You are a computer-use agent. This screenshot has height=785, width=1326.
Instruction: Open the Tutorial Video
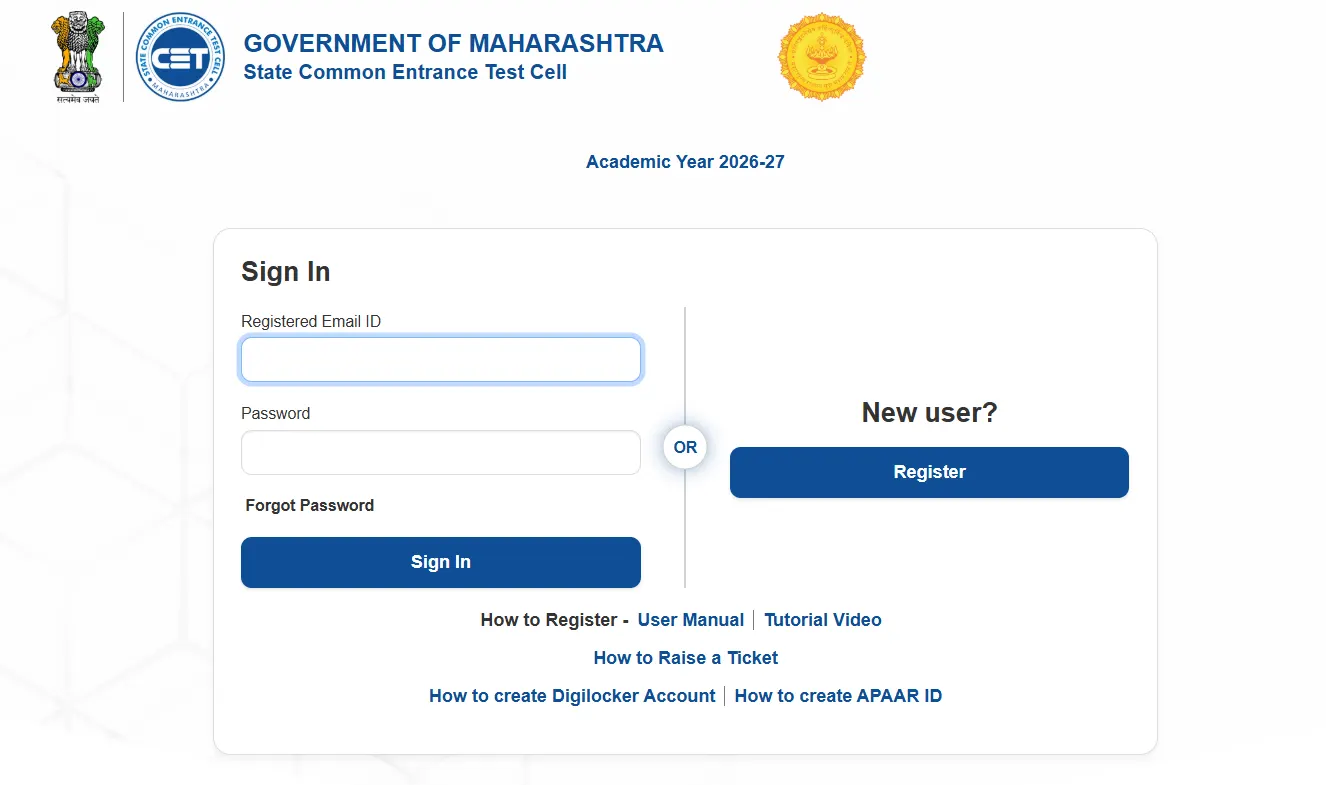[822, 619]
